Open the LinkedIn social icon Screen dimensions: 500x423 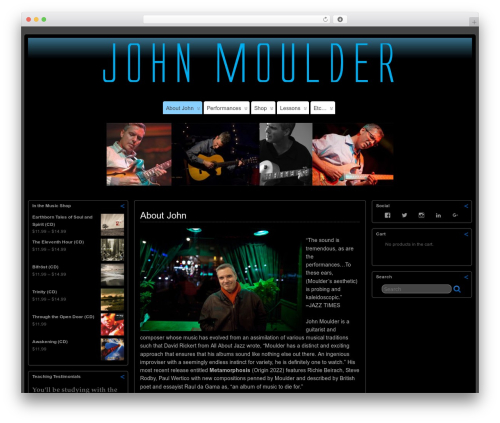(x=438, y=215)
